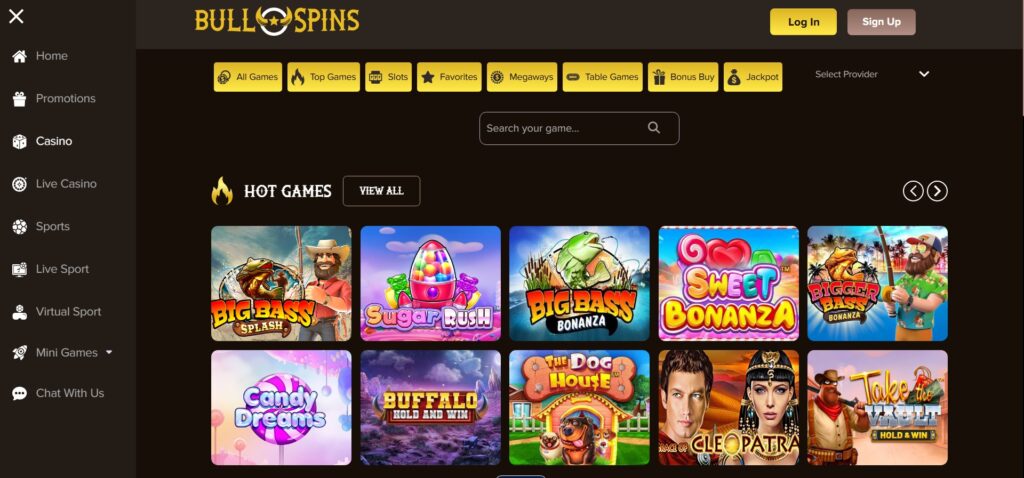Select the Live Casino chip icon

(20, 184)
